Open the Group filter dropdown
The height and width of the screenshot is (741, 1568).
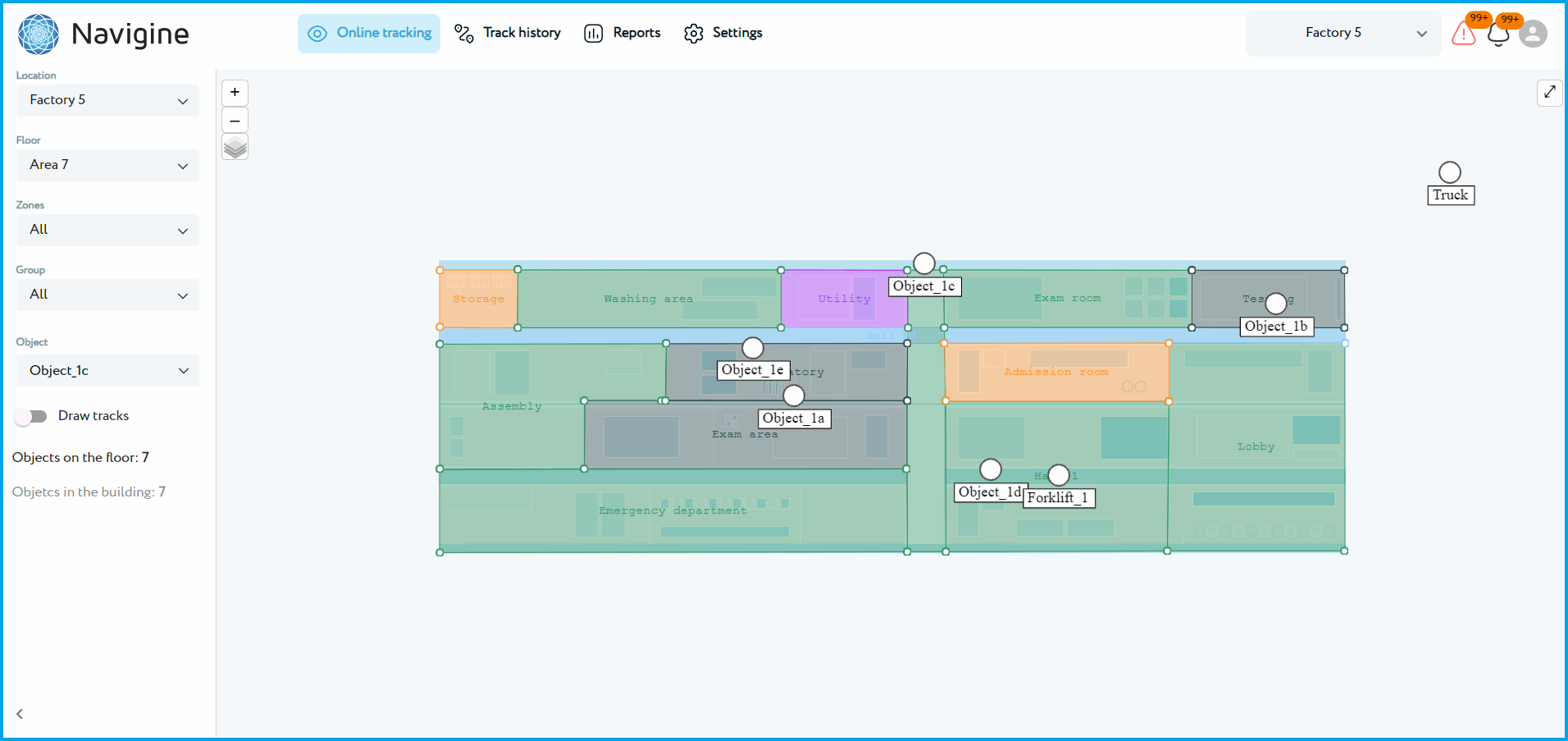(x=107, y=295)
